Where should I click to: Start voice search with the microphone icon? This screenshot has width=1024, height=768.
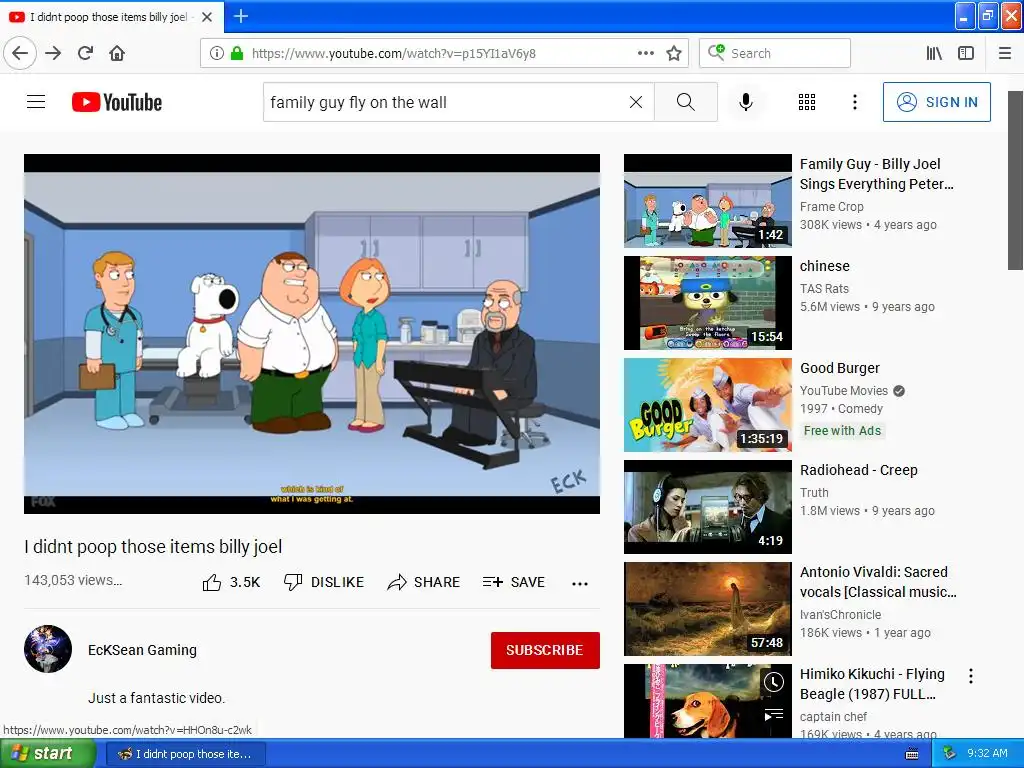point(746,102)
